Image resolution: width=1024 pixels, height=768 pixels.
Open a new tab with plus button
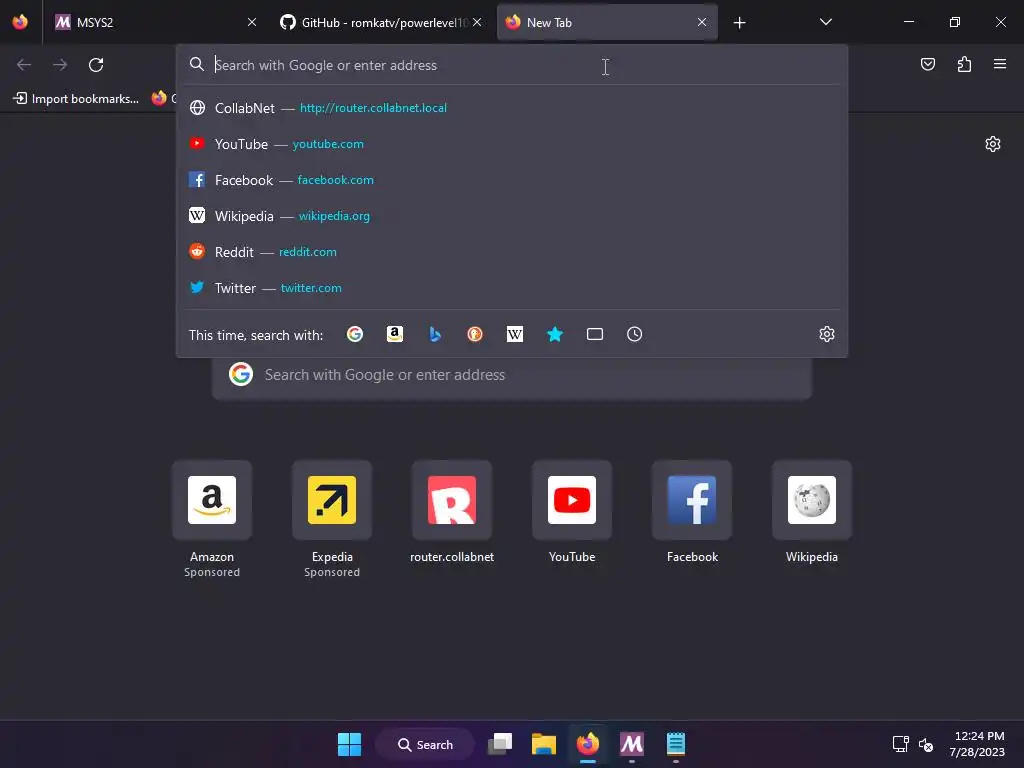click(x=739, y=23)
